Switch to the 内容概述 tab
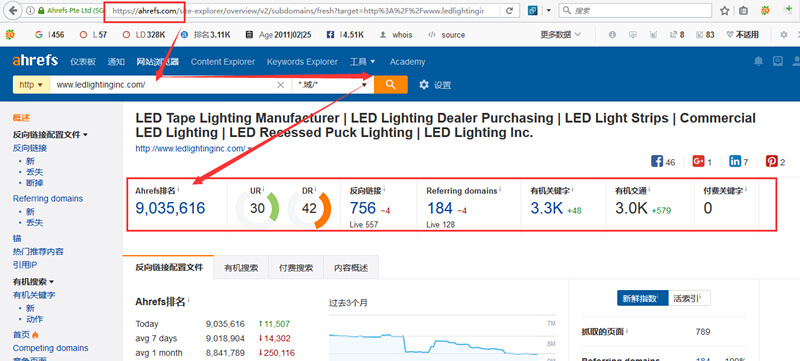 351,268
